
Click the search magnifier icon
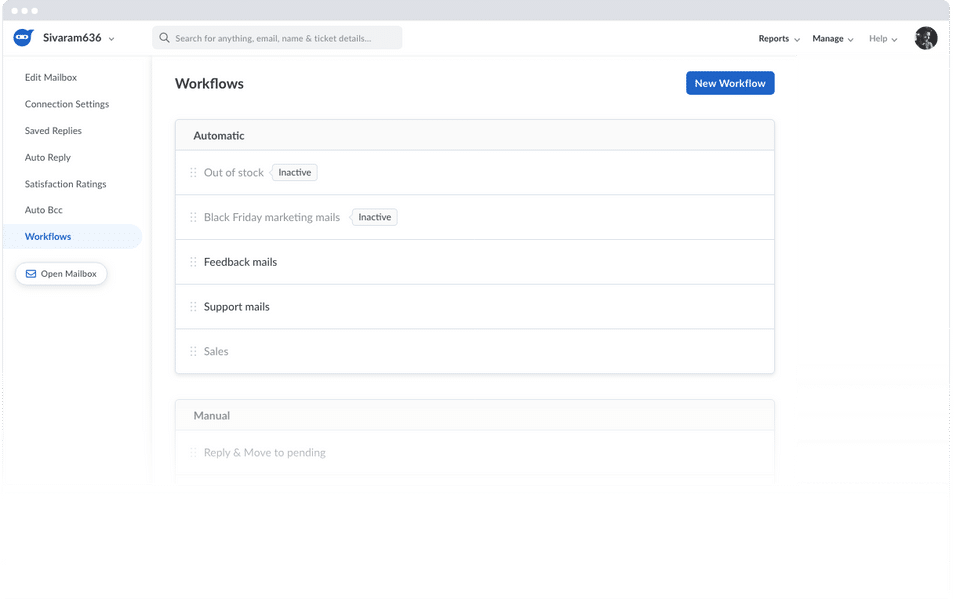[165, 38]
